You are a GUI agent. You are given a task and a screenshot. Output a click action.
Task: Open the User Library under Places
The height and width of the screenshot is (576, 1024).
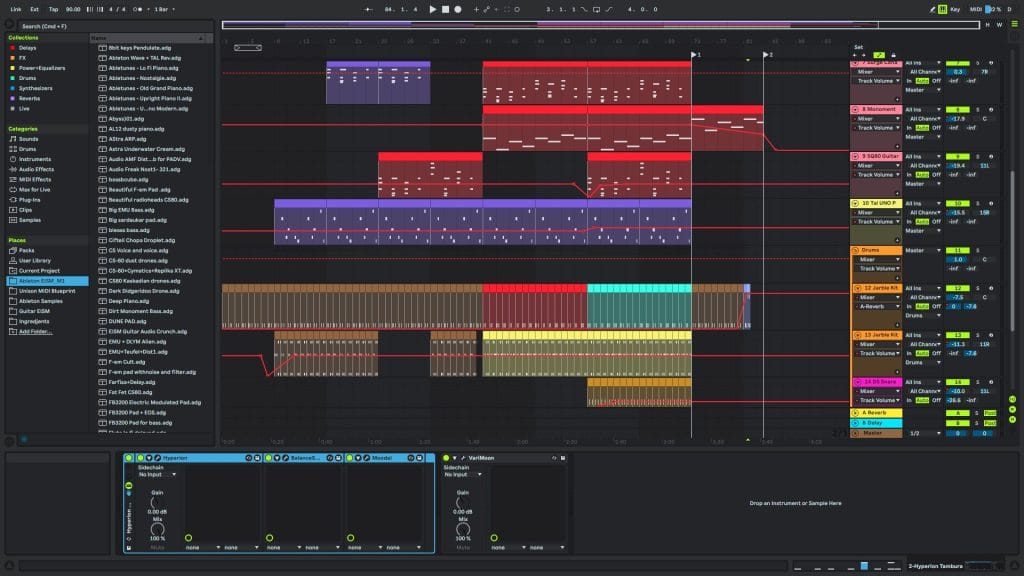(35, 260)
